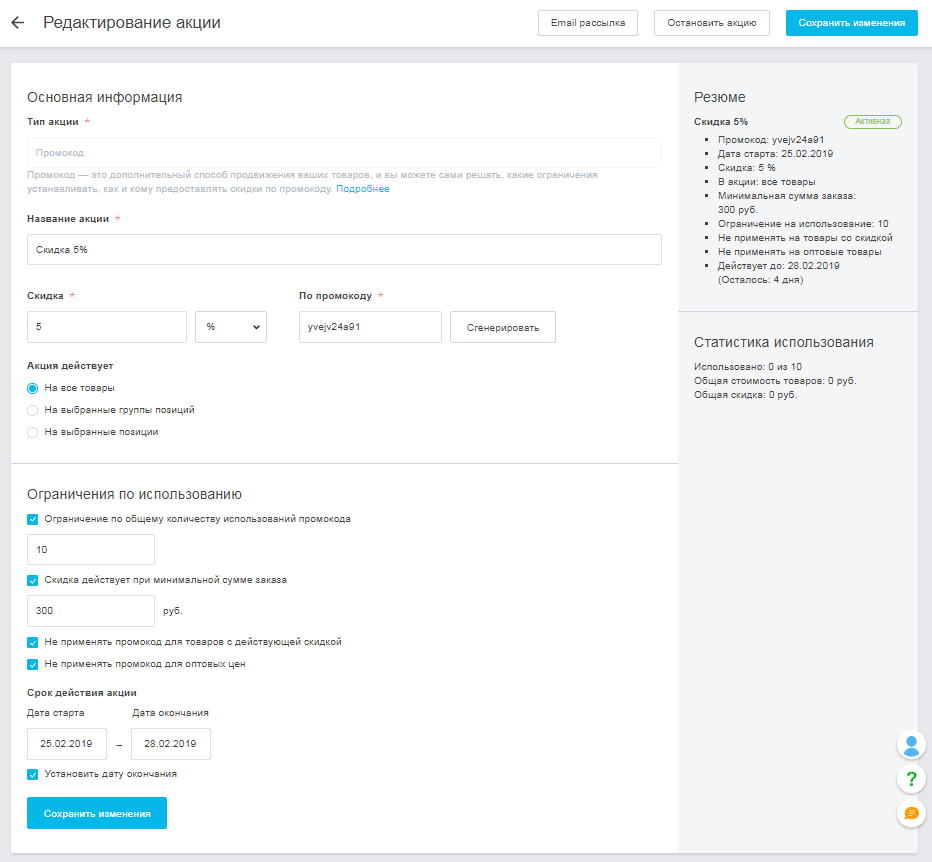Choose 'На выбранные группы позиций' radio button

33,410
